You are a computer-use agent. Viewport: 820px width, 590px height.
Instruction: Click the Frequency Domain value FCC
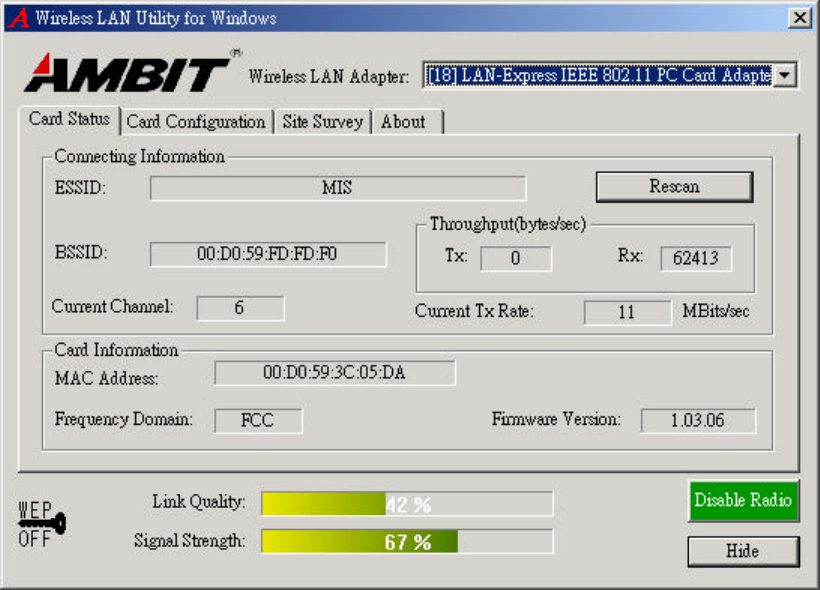pos(258,421)
